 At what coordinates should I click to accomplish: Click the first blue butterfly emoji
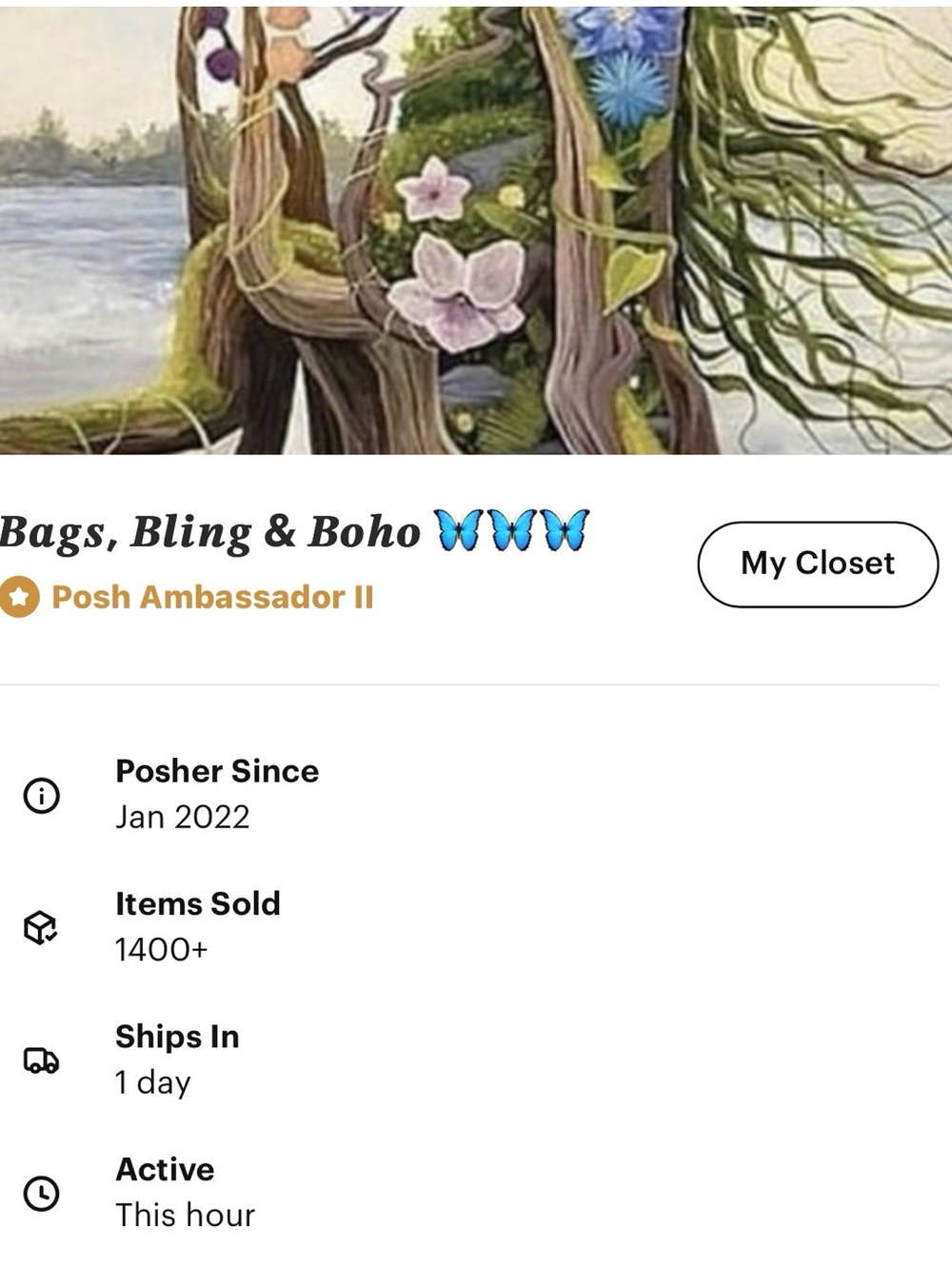pyautogui.click(x=459, y=530)
